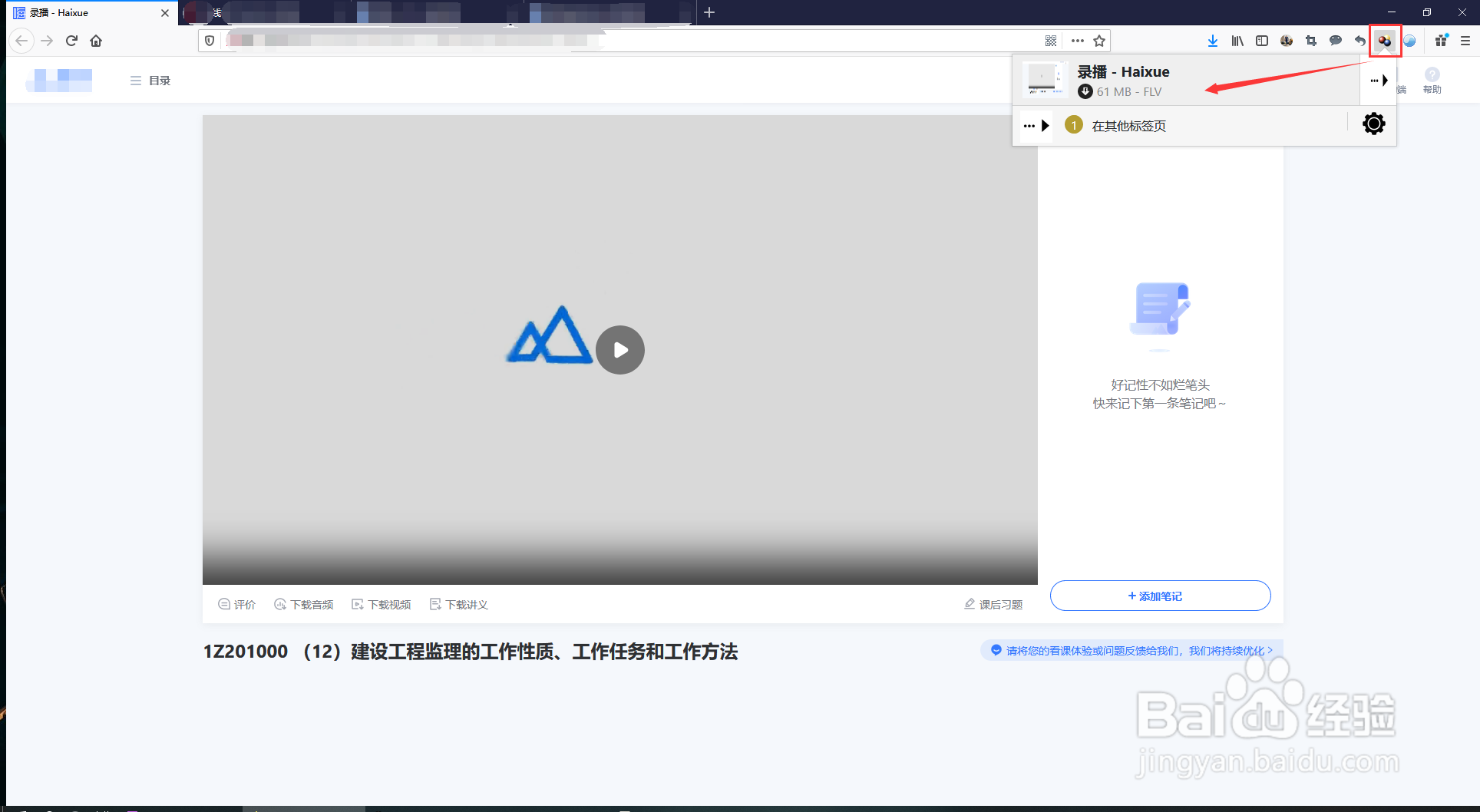Click the browser forward arrow
Image resolution: width=1480 pixels, height=812 pixels.
pyautogui.click(x=47, y=41)
